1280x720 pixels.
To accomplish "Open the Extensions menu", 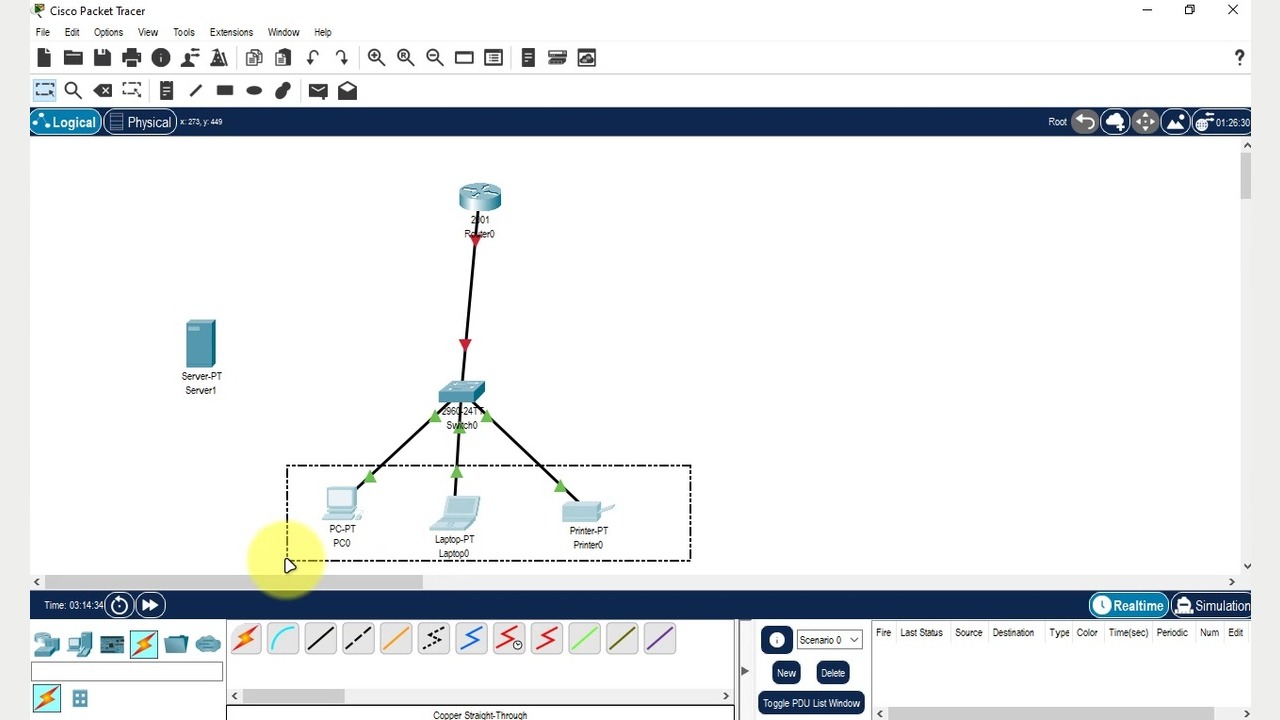I will 231,32.
